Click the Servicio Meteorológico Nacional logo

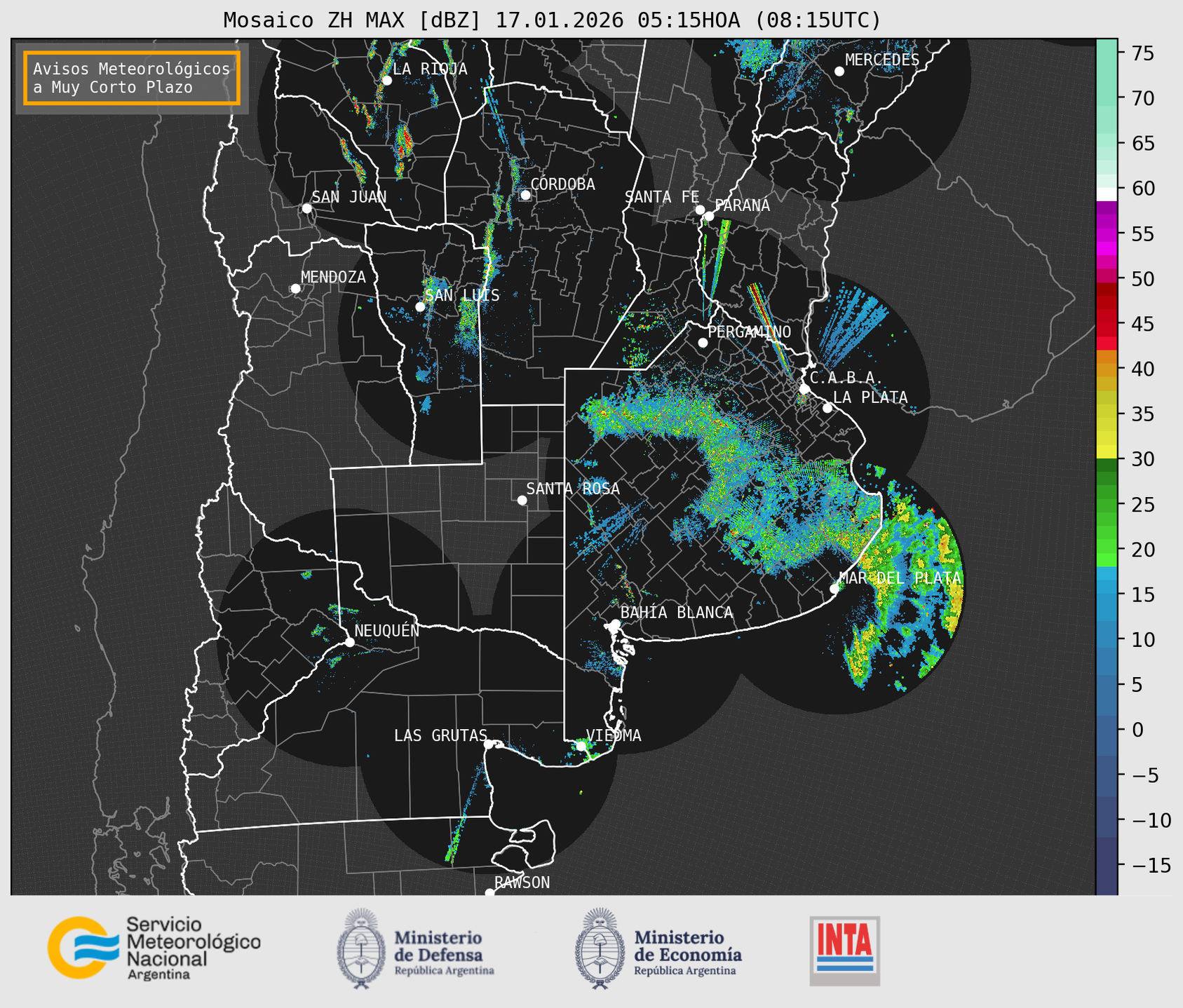tap(154, 948)
